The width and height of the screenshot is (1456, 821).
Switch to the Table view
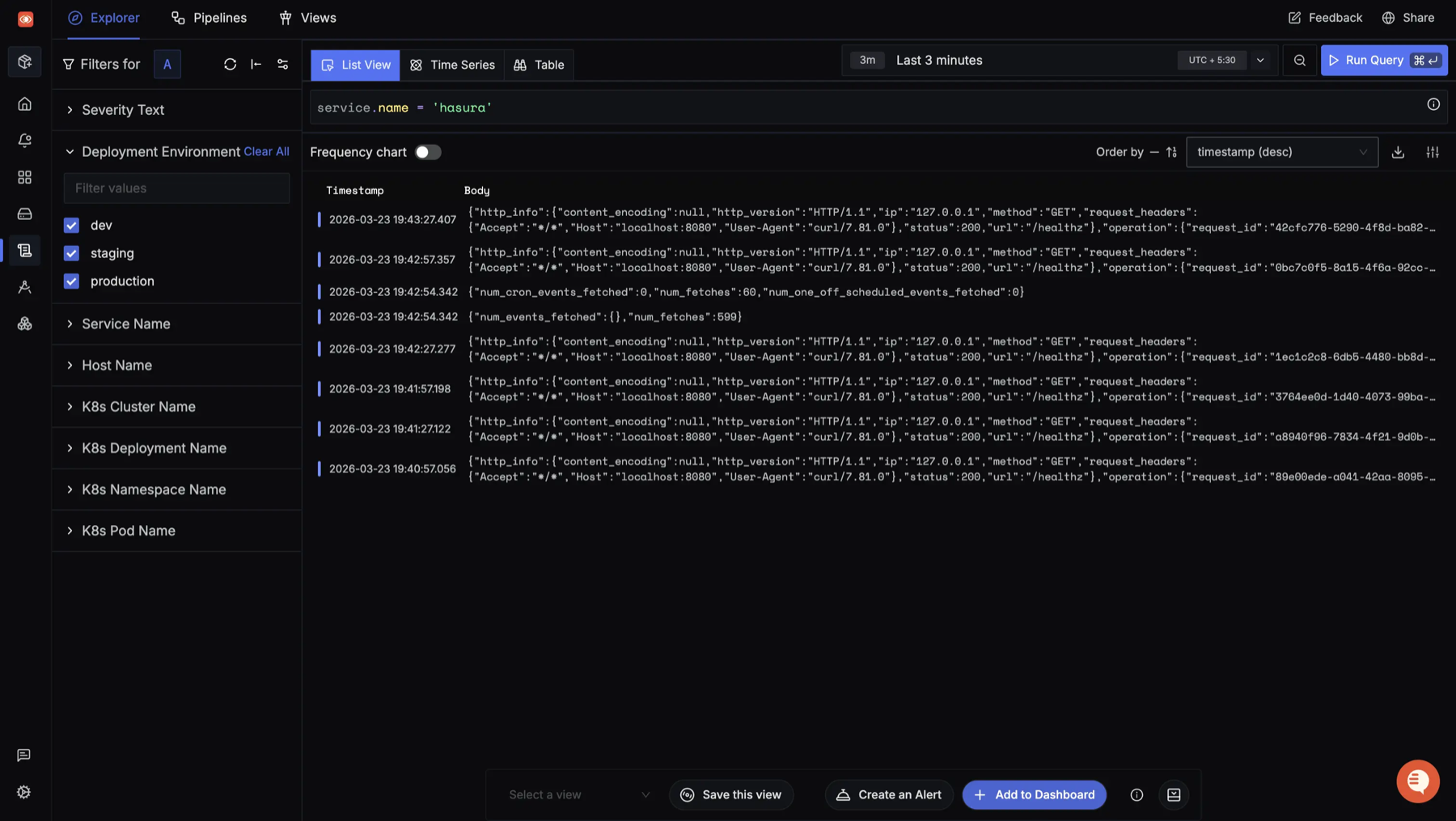pyautogui.click(x=539, y=65)
